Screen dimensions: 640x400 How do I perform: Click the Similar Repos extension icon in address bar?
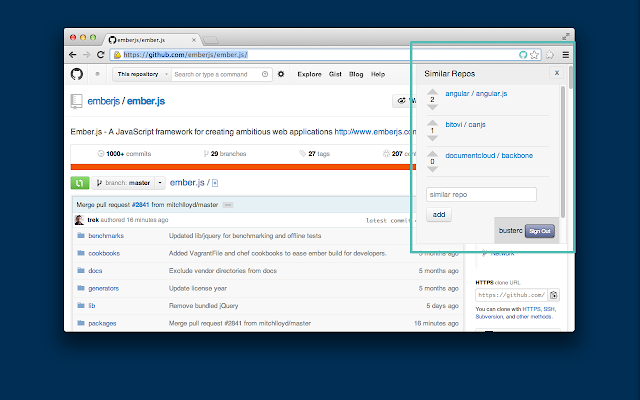(x=523, y=55)
